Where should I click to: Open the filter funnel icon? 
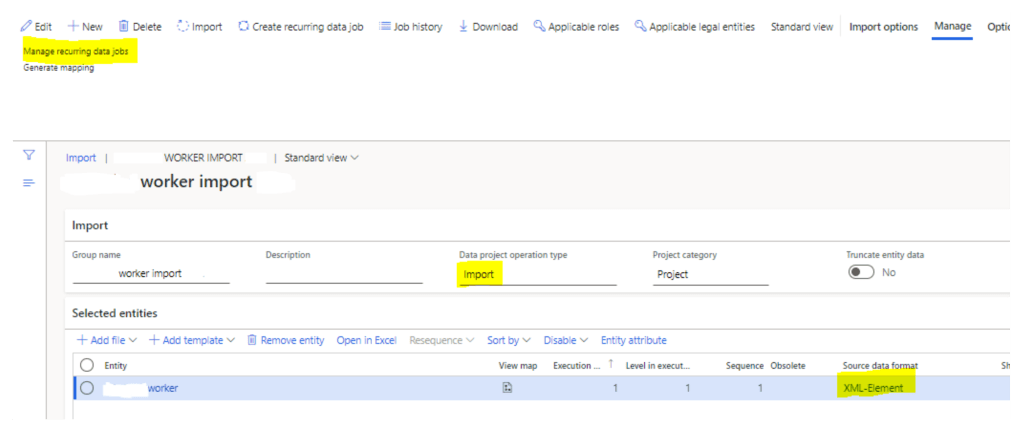pos(29,155)
